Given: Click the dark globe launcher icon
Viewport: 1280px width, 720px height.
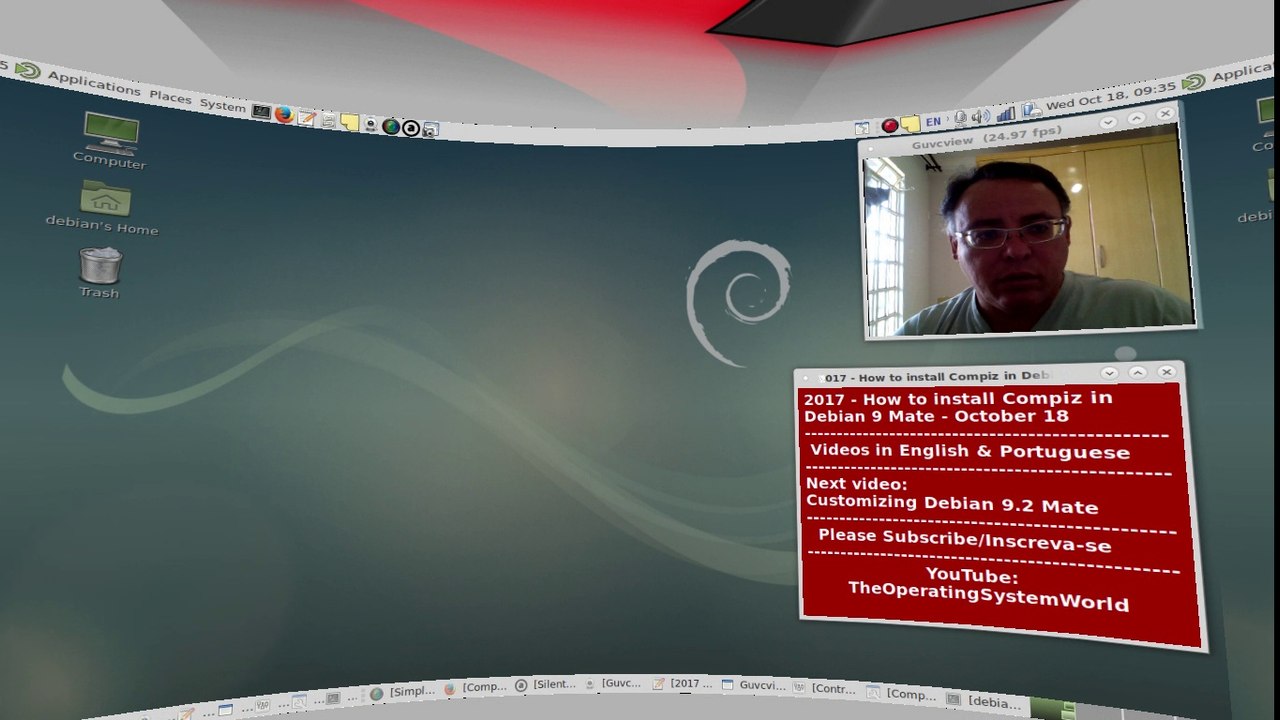Looking at the screenshot, I should click(x=390, y=126).
